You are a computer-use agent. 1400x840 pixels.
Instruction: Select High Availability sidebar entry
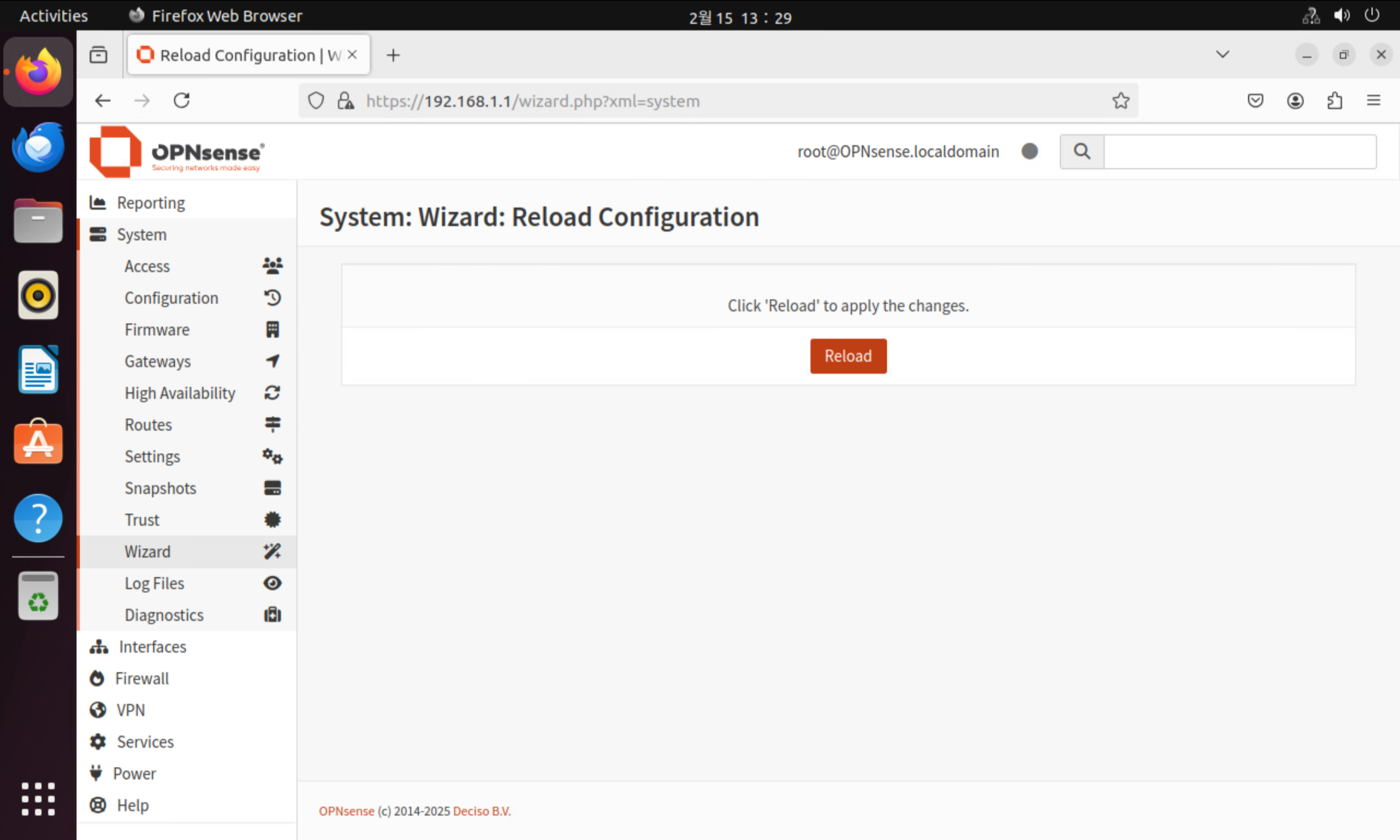[x=179, y=393]
